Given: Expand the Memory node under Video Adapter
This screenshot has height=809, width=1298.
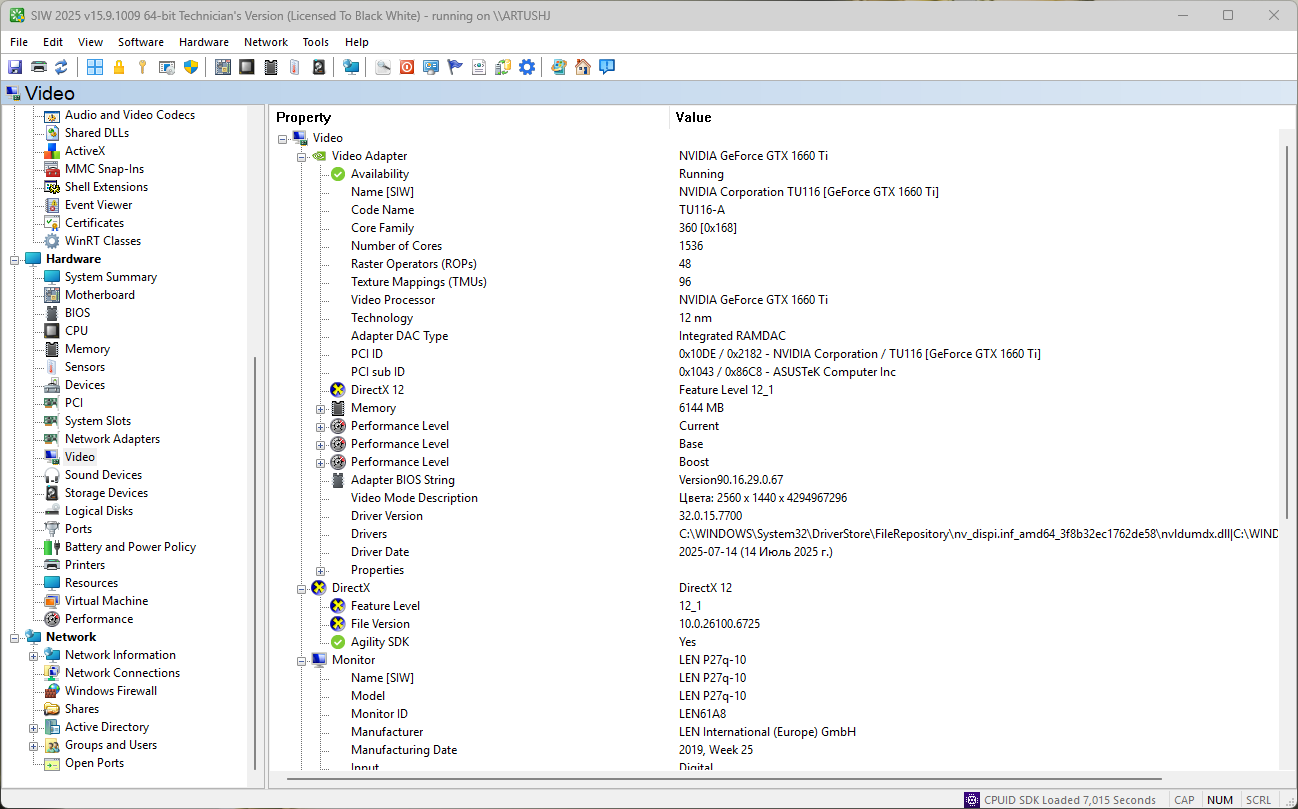Looking at the screenshot, I should tap(321, 408).
